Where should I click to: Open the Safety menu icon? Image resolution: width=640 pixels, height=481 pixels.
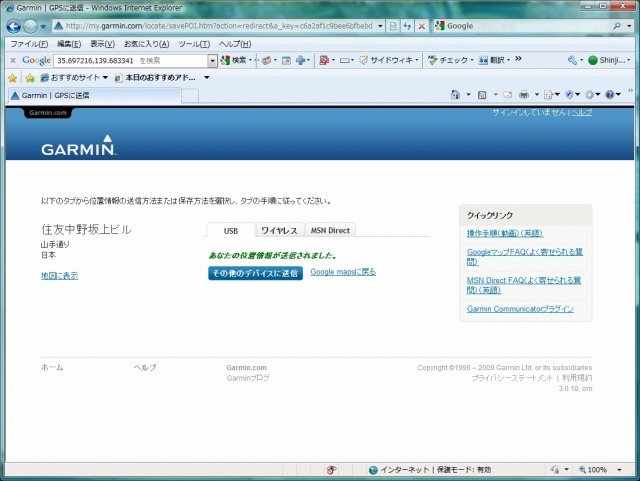tap(570, 95)
